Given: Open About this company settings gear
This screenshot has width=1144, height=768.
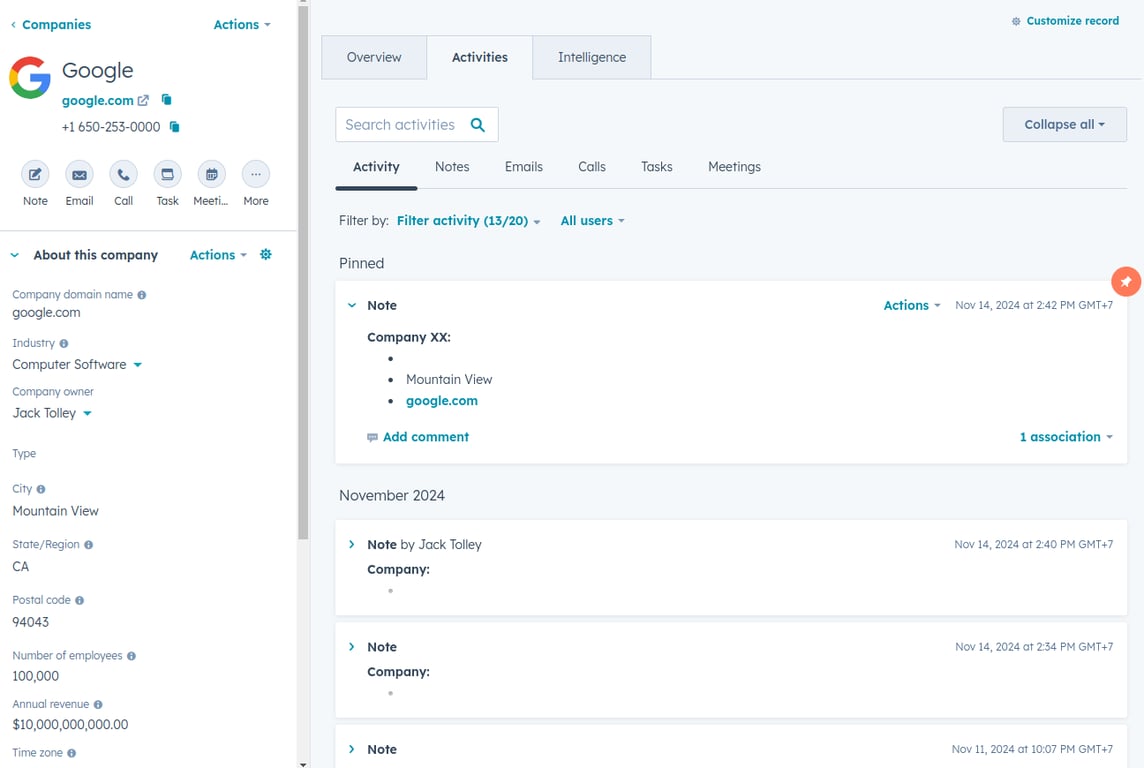Looking at the screenshot, I should (266, 255).
